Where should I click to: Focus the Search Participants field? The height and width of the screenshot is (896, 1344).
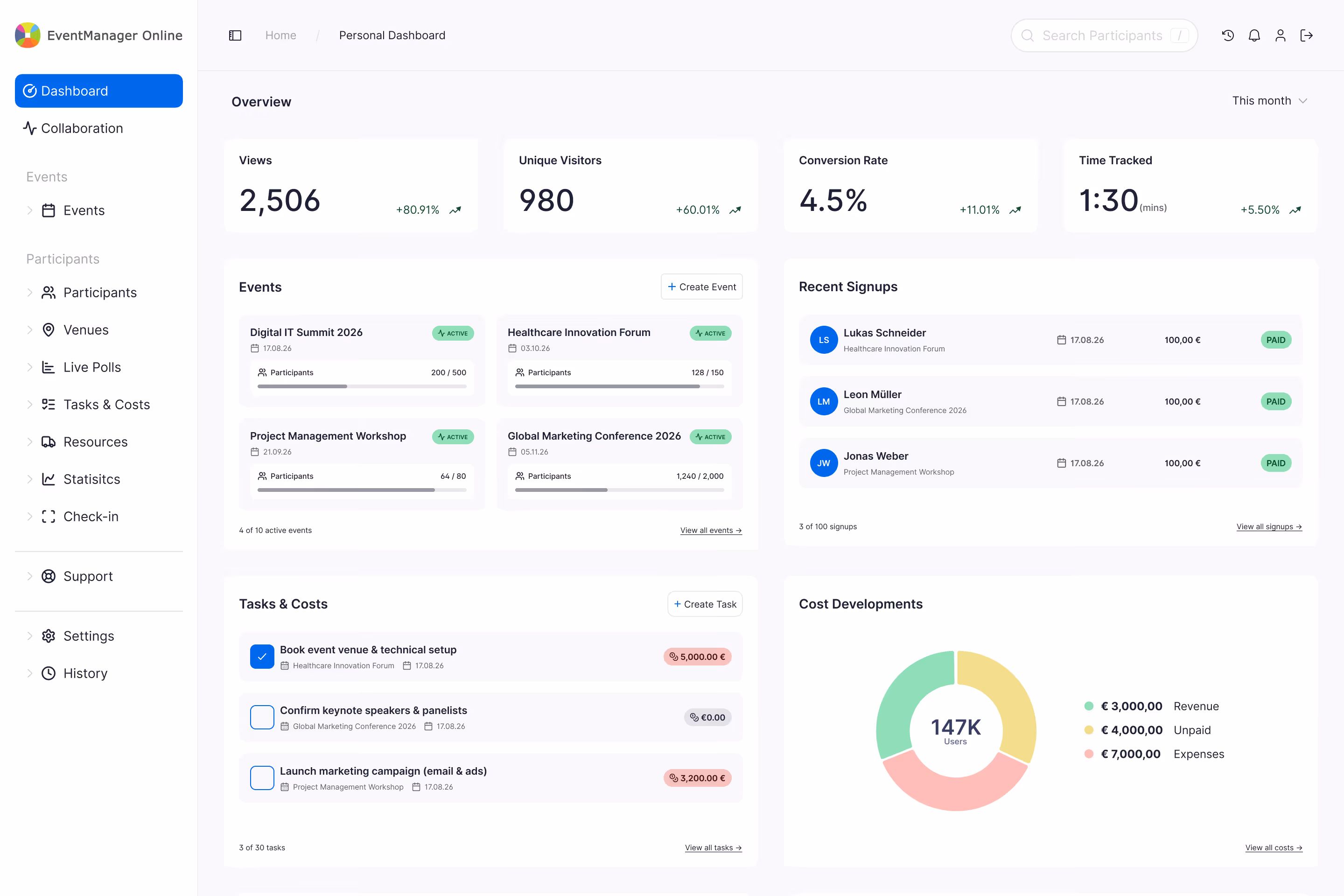1104,35
